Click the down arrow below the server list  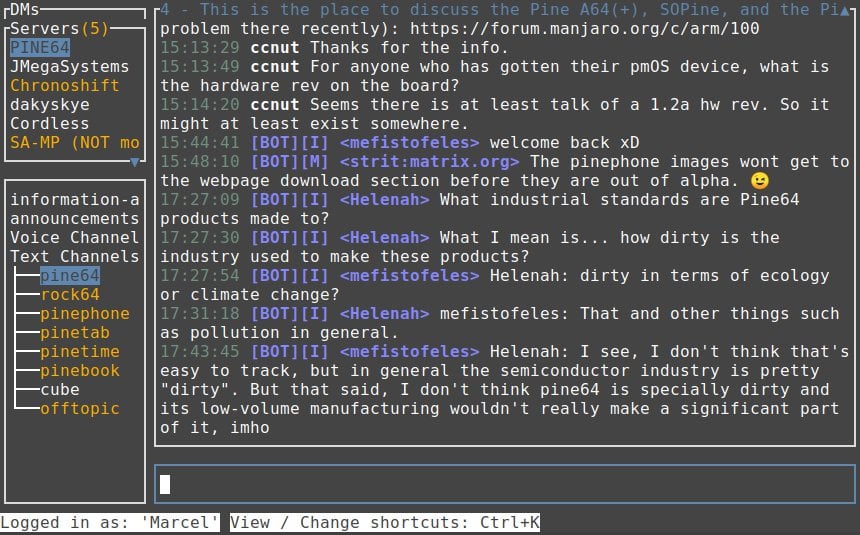click(x=134, y=162)
